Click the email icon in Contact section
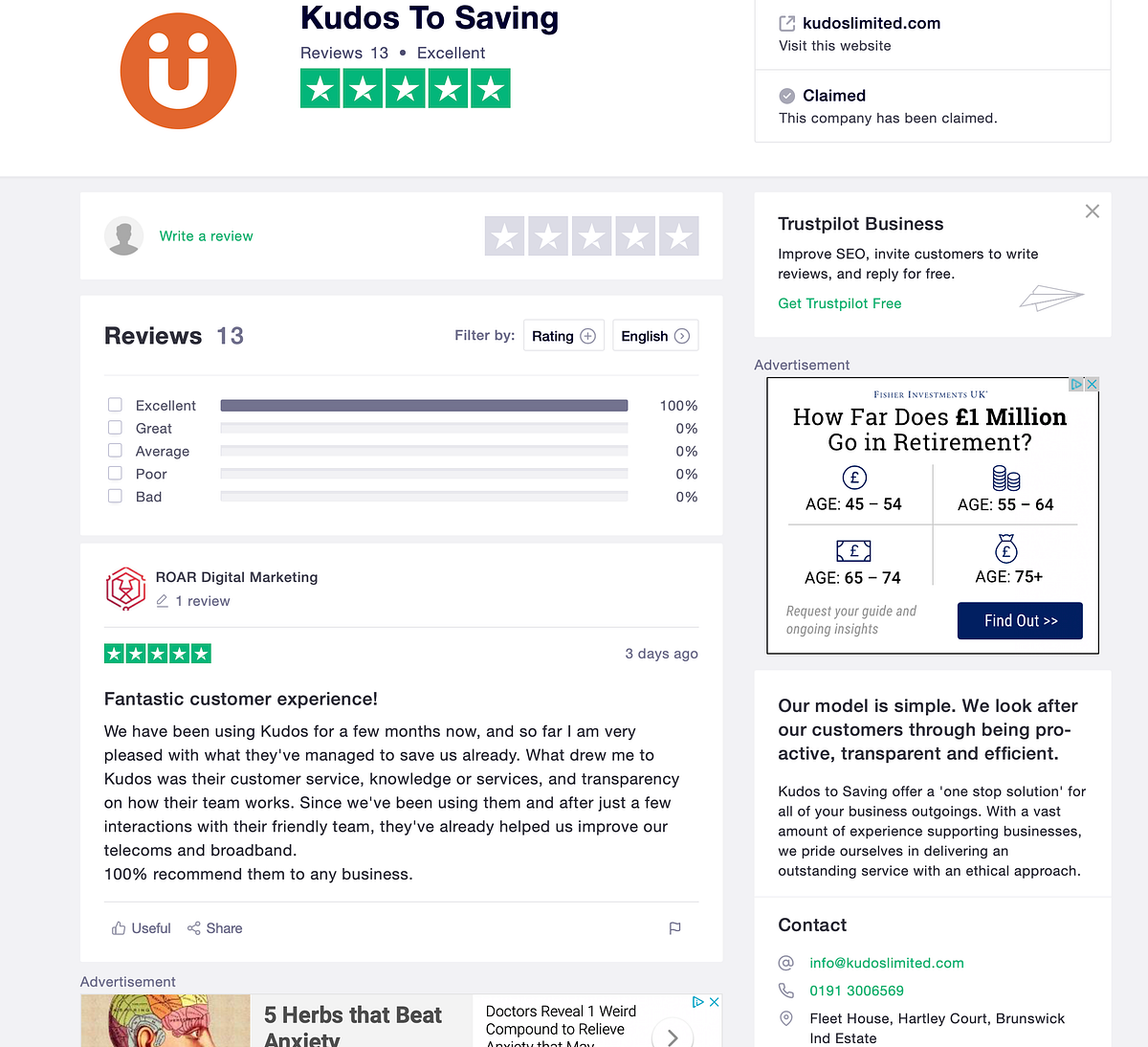 [x=785, y=963]
